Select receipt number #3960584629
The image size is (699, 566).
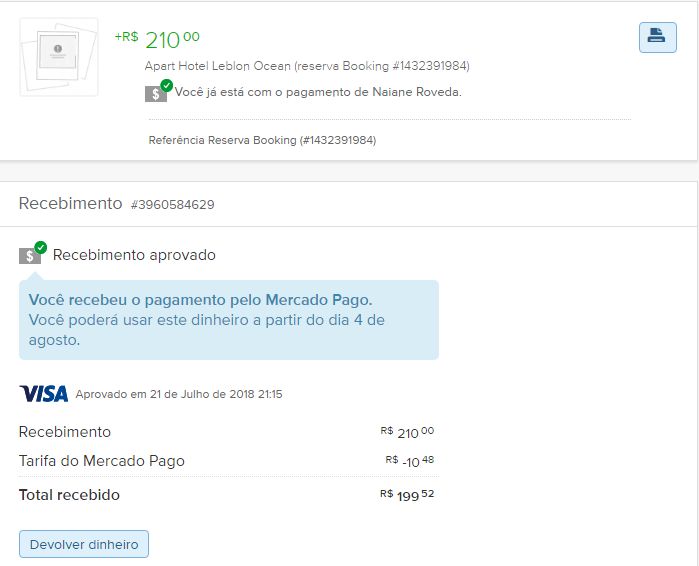[x=173, y=205]
